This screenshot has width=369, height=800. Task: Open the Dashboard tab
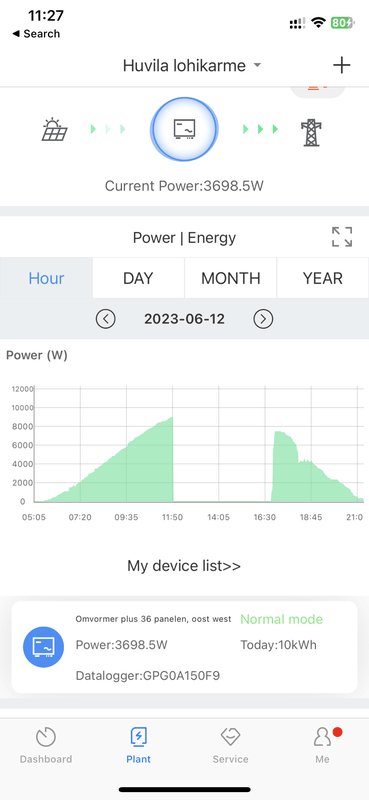pyautogui.click(x=46, y=745)
